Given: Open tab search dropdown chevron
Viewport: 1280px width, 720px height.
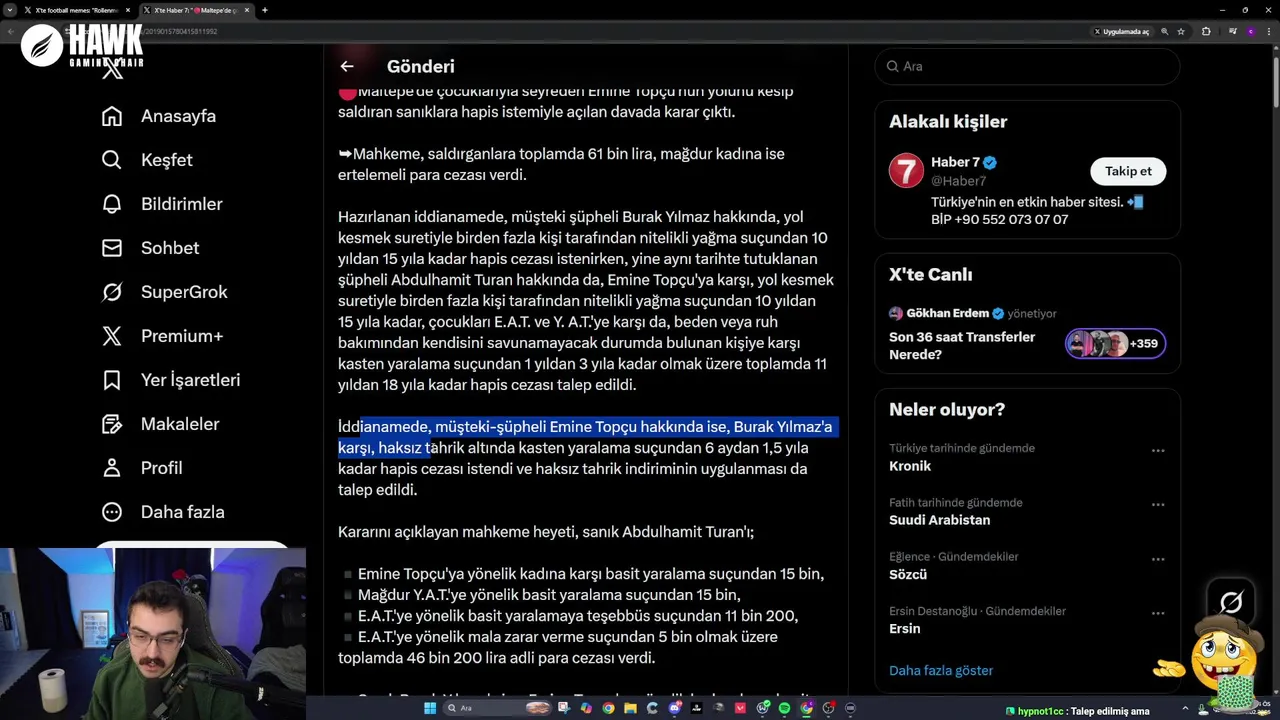Looking at the screenshot, I should point(10,10).
